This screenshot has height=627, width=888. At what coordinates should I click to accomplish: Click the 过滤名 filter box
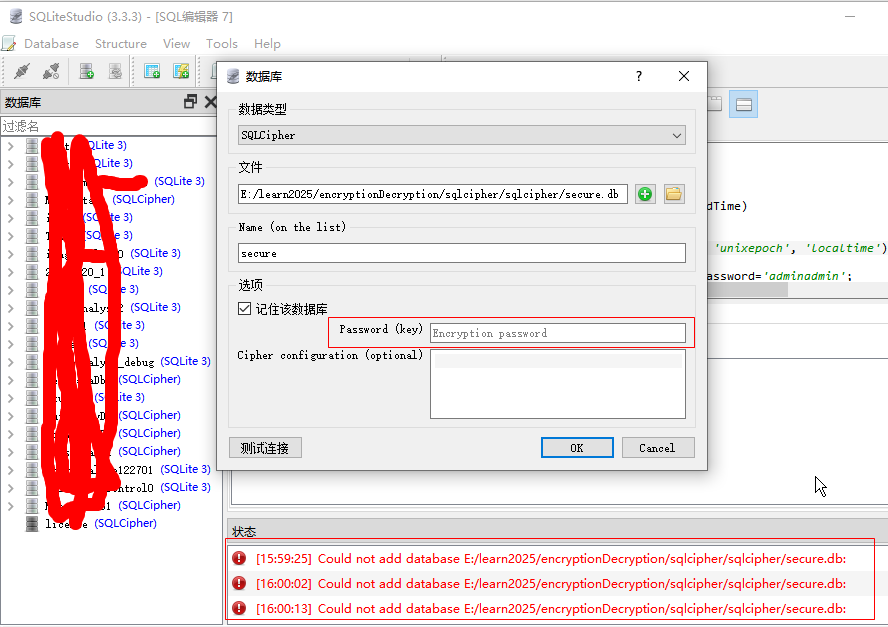coord(109,126)
